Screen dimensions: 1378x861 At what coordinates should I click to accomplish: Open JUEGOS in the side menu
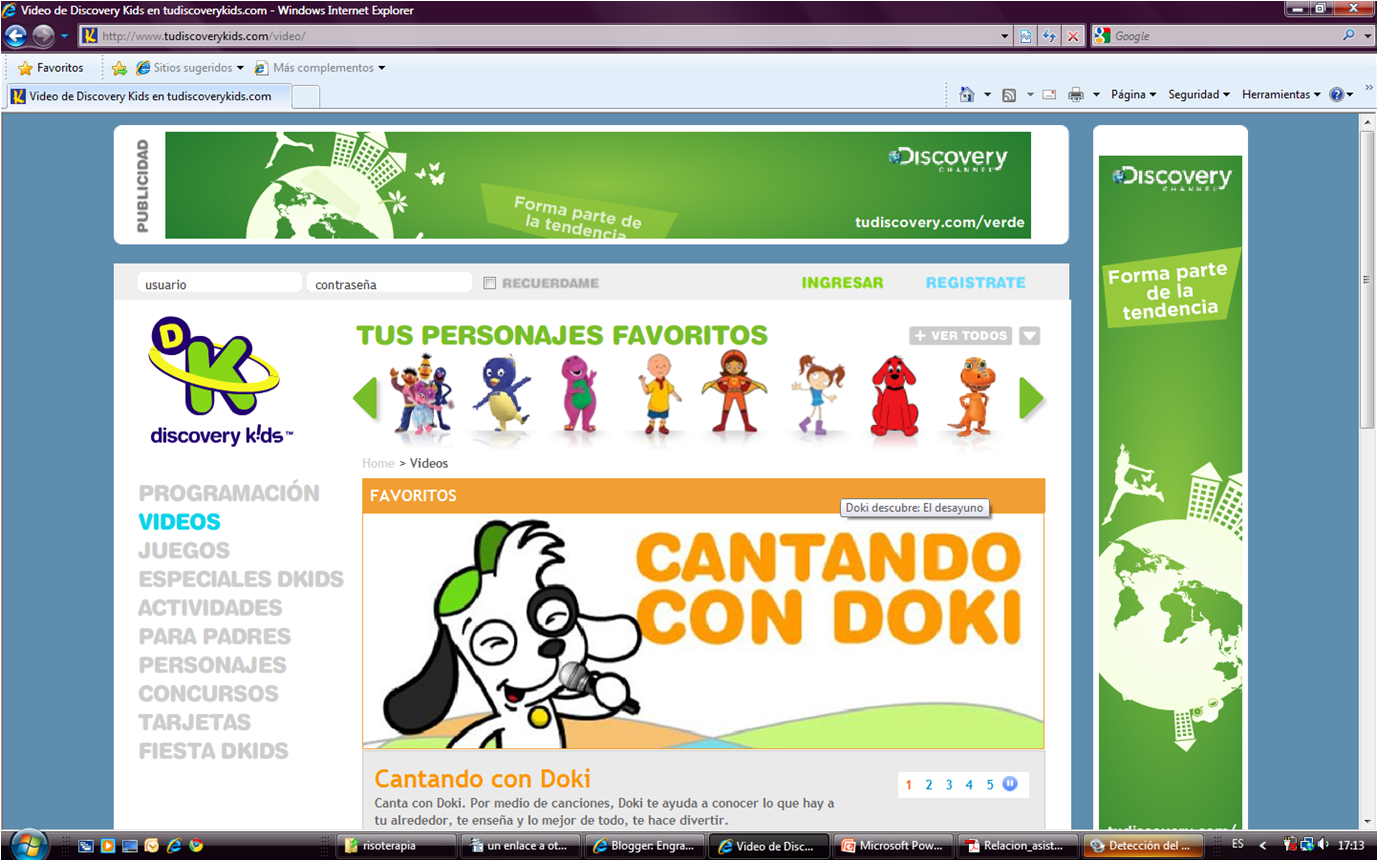(184, 551)
